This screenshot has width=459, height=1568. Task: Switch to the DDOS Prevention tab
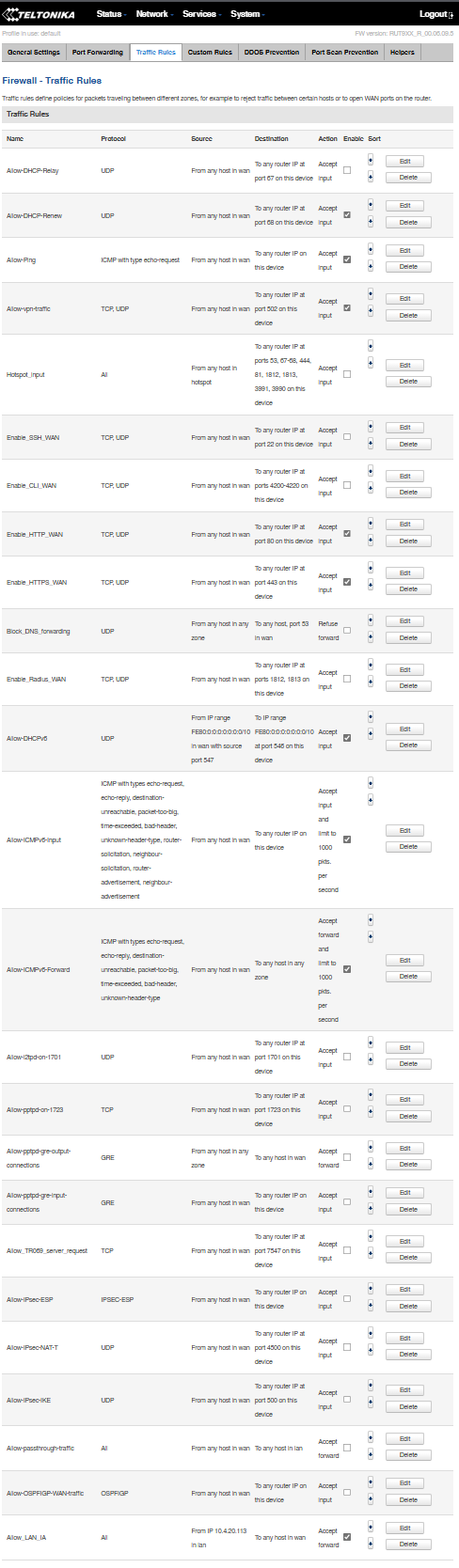pos(272,53)
